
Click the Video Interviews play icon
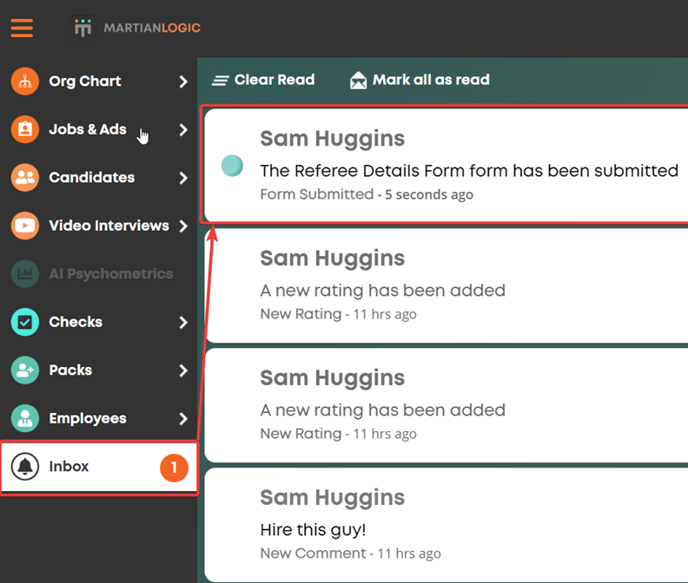[x=25, y=225]
